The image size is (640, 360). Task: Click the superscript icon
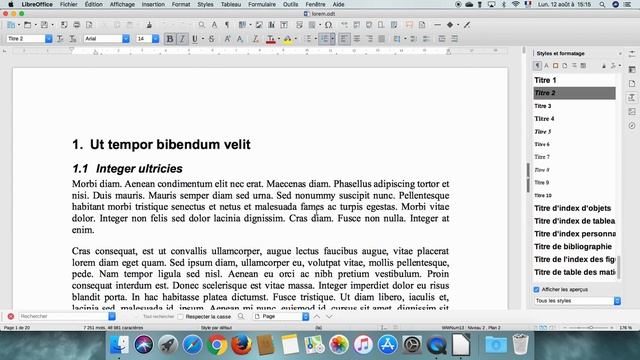(x=227, y=39)
